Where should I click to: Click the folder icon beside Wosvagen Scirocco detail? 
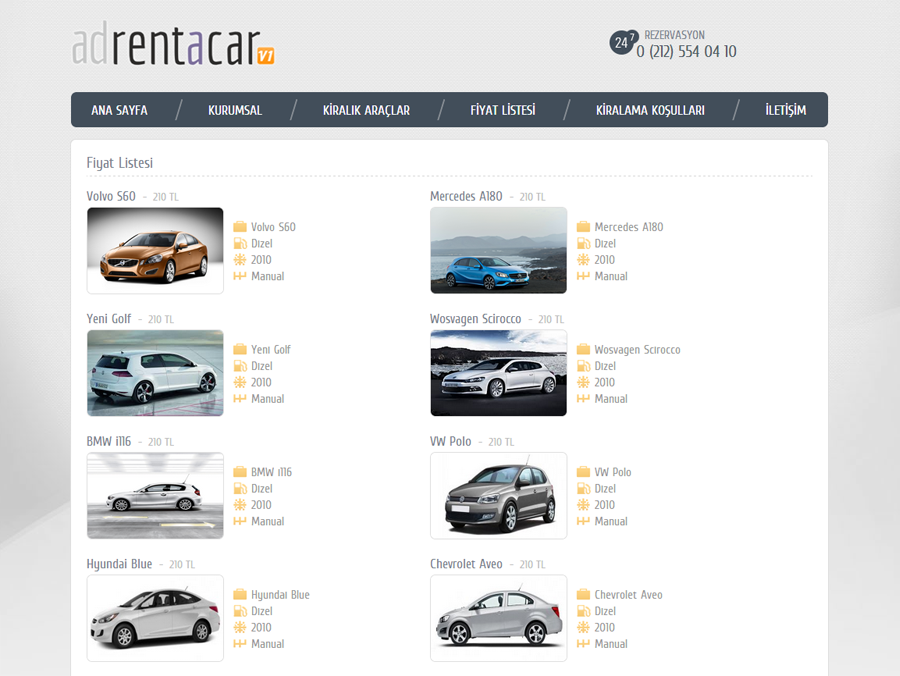tap(583, 349)
